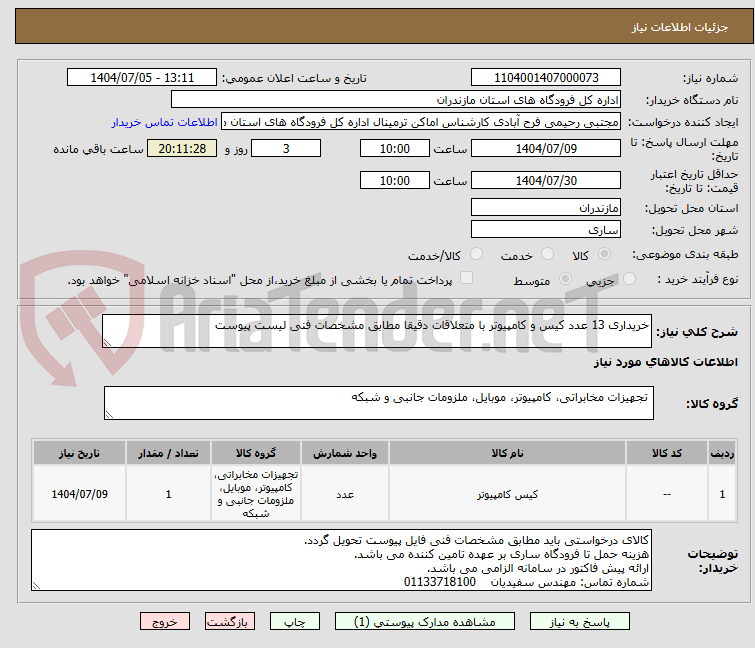The height and width of the screenshot is (648, 755).
Task: Grab the resize handle of توضیحات خریدار box
Action: point(36,585)
